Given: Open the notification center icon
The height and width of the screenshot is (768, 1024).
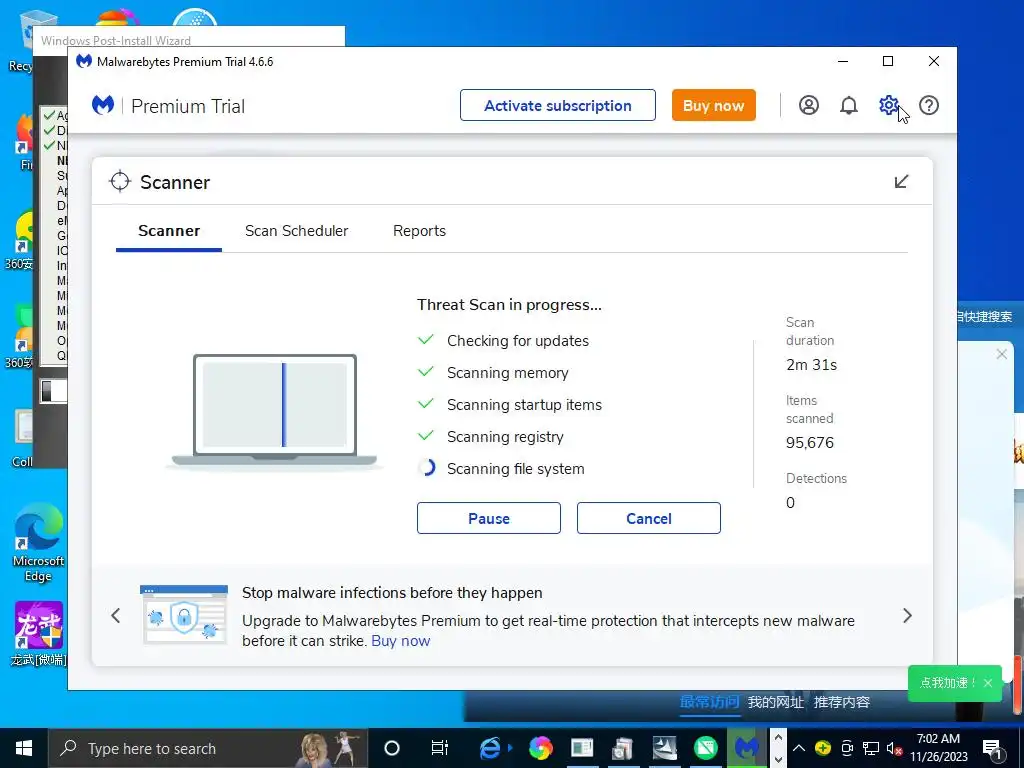Looking at the screenshot, I should tap(992, 748).
